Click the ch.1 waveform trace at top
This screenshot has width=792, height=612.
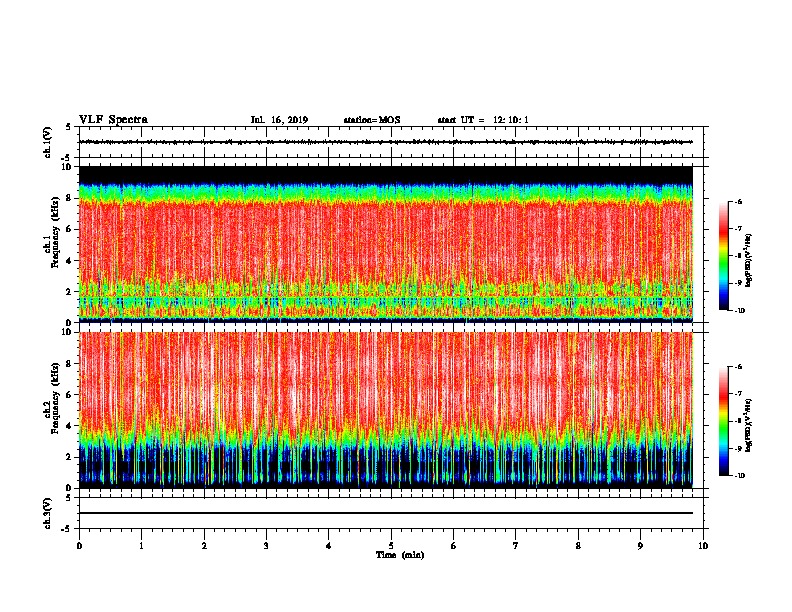click(x=386, y=142)
